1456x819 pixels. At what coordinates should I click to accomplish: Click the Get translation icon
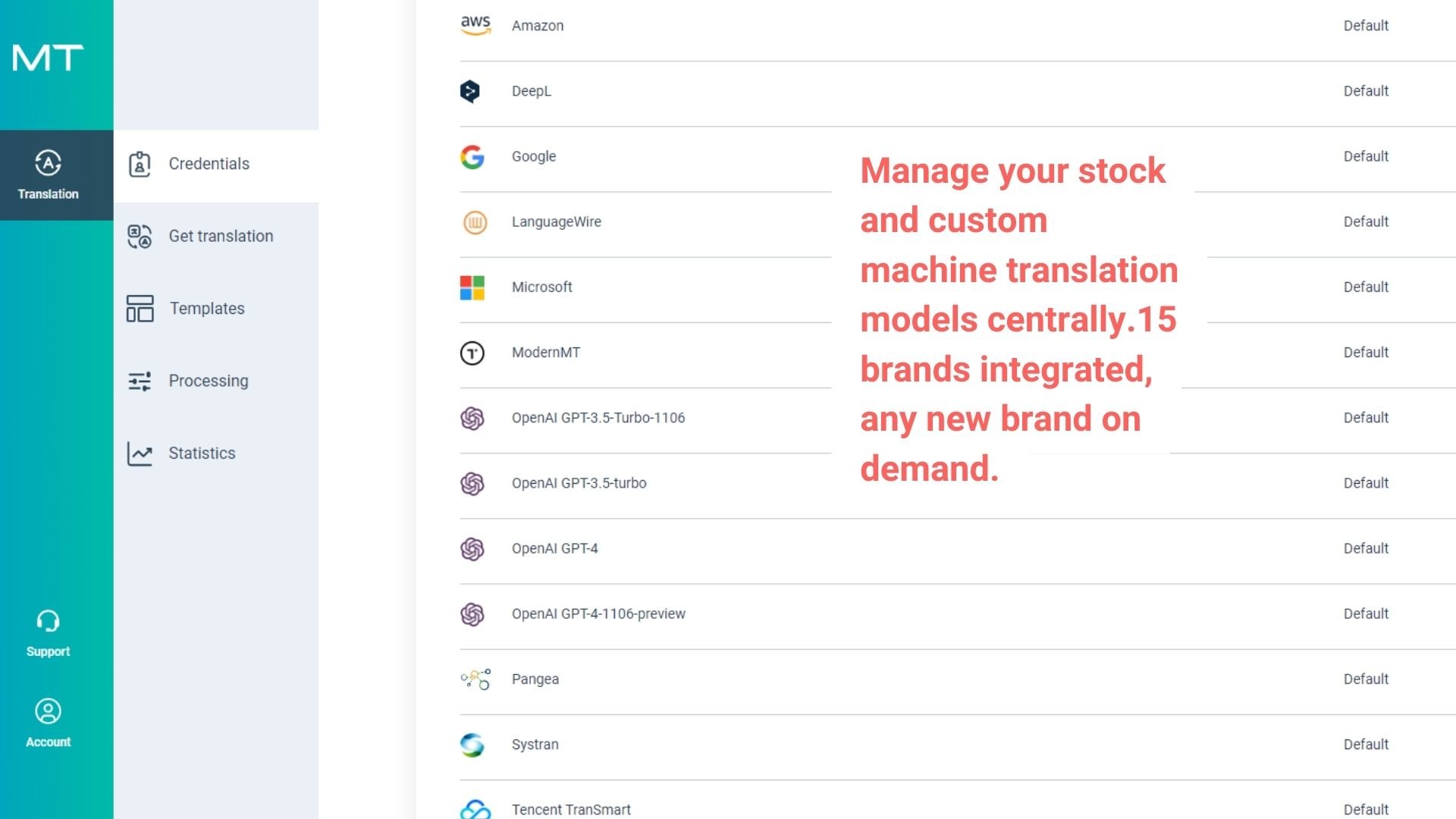(140, 237)
